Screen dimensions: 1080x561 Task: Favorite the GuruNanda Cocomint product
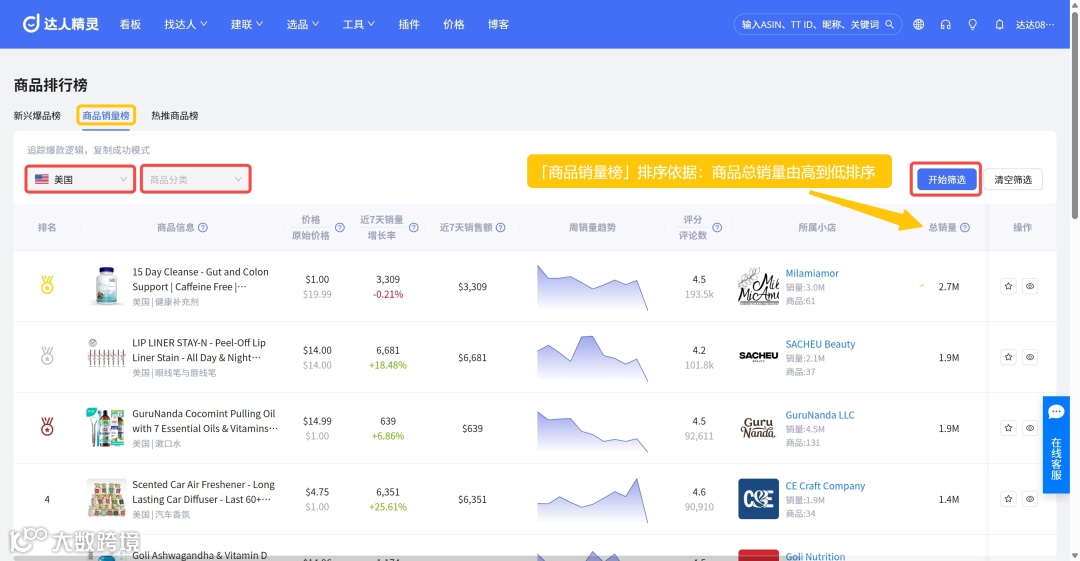[1008, 428]
